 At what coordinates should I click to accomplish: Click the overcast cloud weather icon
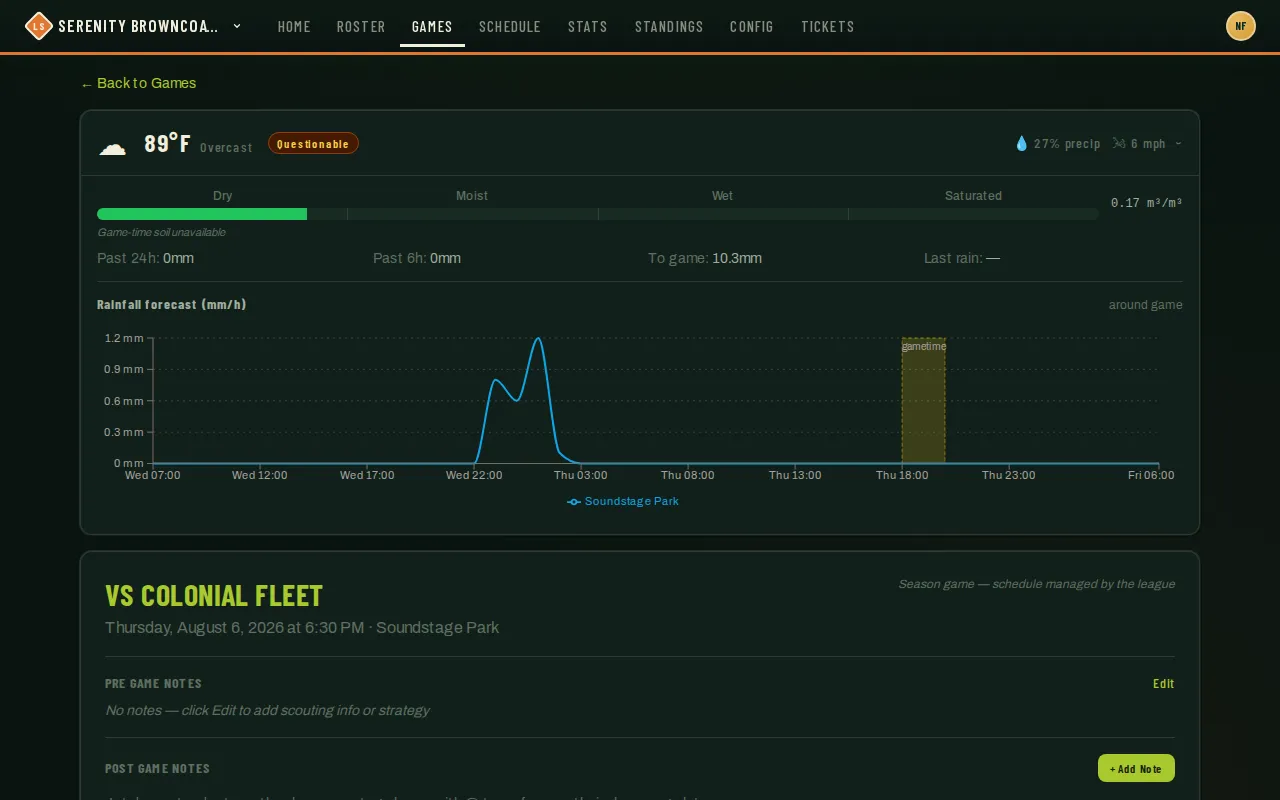tap(112, 147)
